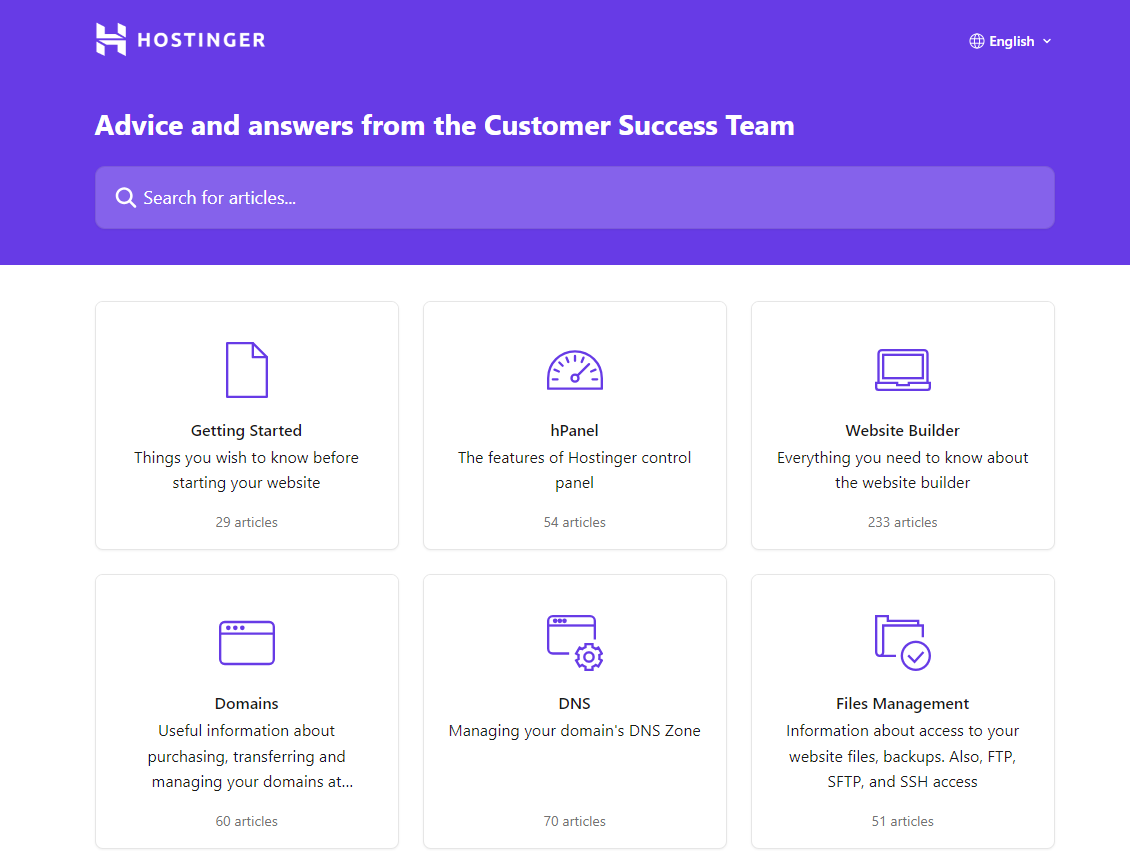Click the hPanel speedometer icon

[x=575, y=370]
